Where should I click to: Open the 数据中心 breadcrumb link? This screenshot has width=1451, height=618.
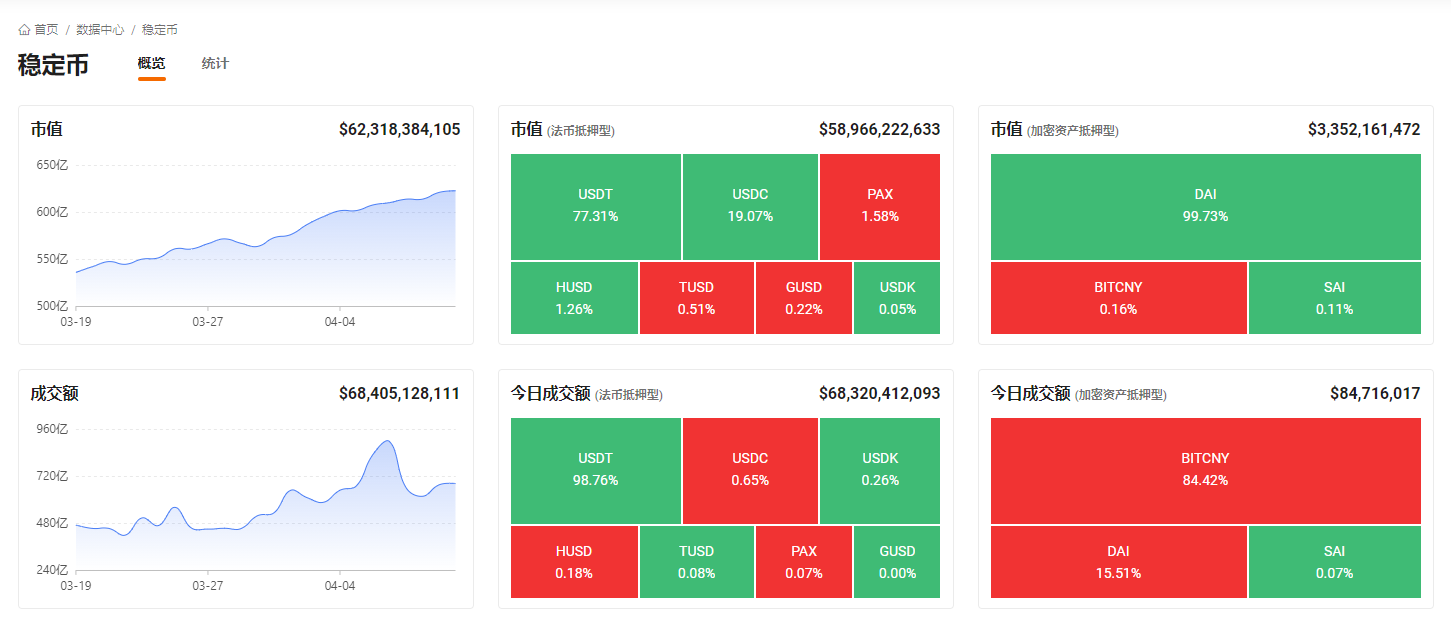point(100,30)
